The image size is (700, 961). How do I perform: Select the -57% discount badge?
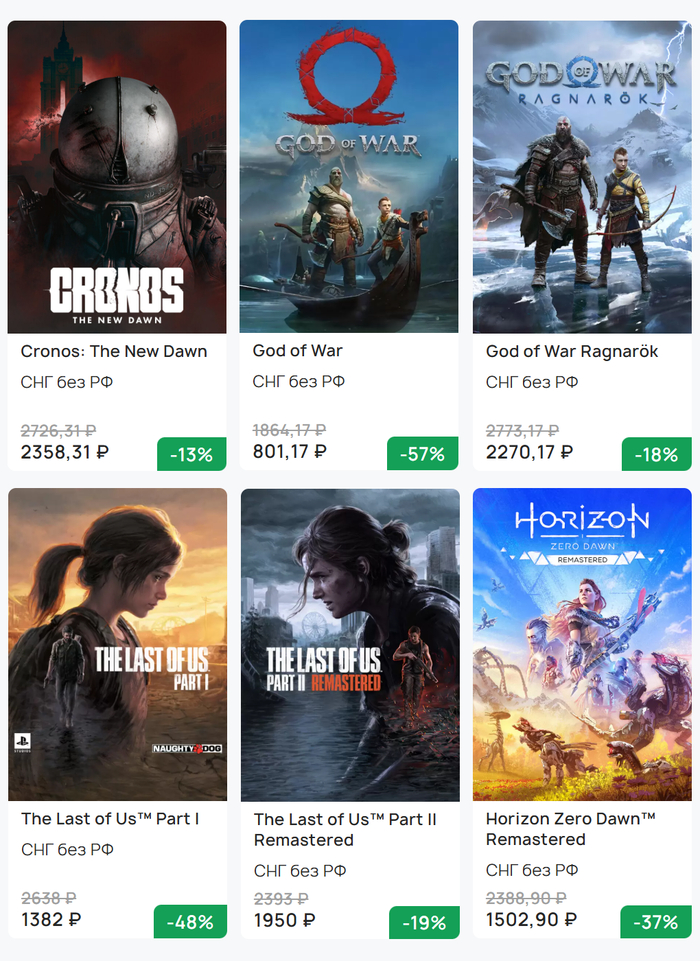(422, 454)
